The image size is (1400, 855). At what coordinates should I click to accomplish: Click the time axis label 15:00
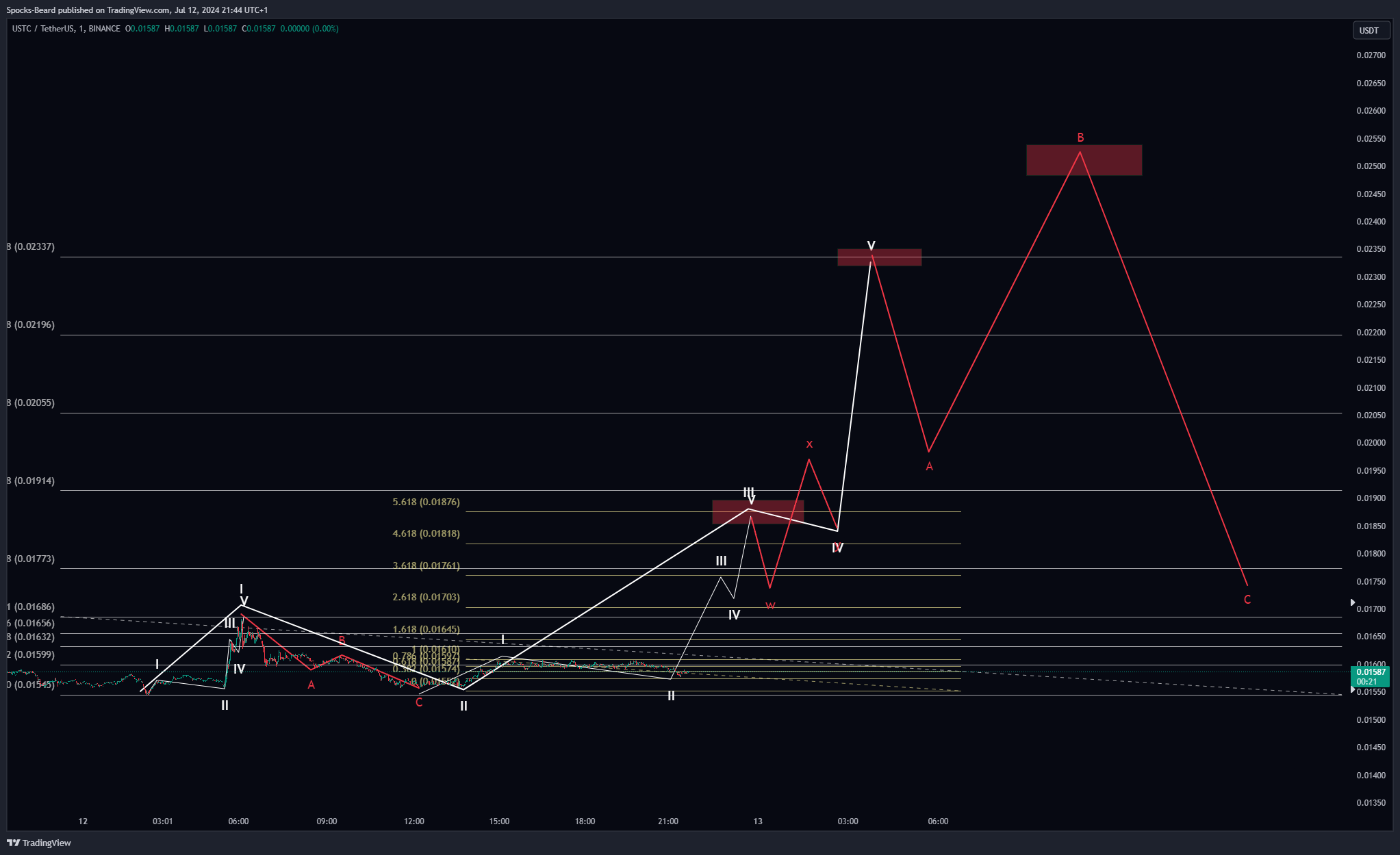tap(499, 821)
